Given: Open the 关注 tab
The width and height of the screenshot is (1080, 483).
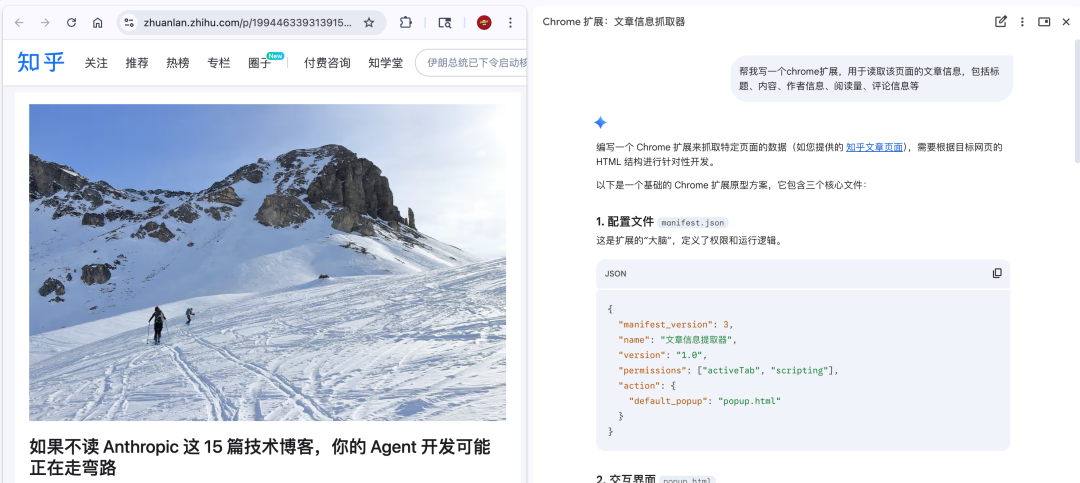Looking at the screenshot, I should (x=96, y=63).
